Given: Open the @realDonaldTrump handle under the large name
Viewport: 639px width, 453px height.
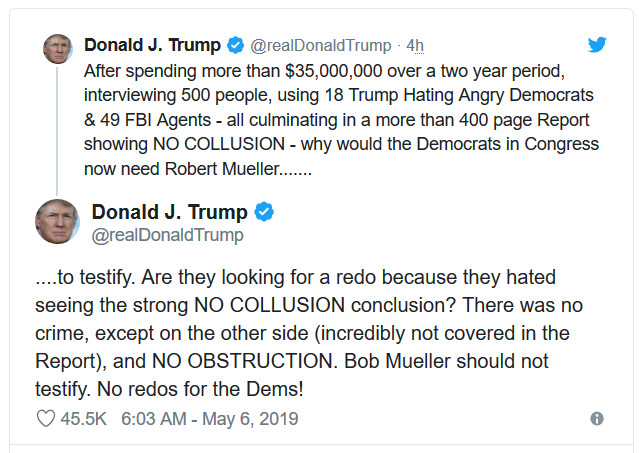Looking at the screenshot, I should (167, 236).
